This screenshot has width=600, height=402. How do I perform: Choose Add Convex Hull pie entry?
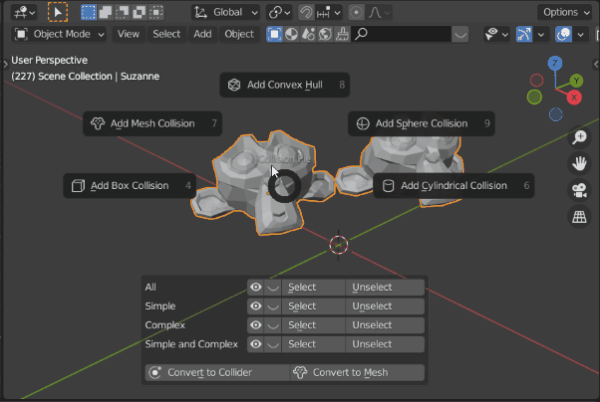point(285,85)
